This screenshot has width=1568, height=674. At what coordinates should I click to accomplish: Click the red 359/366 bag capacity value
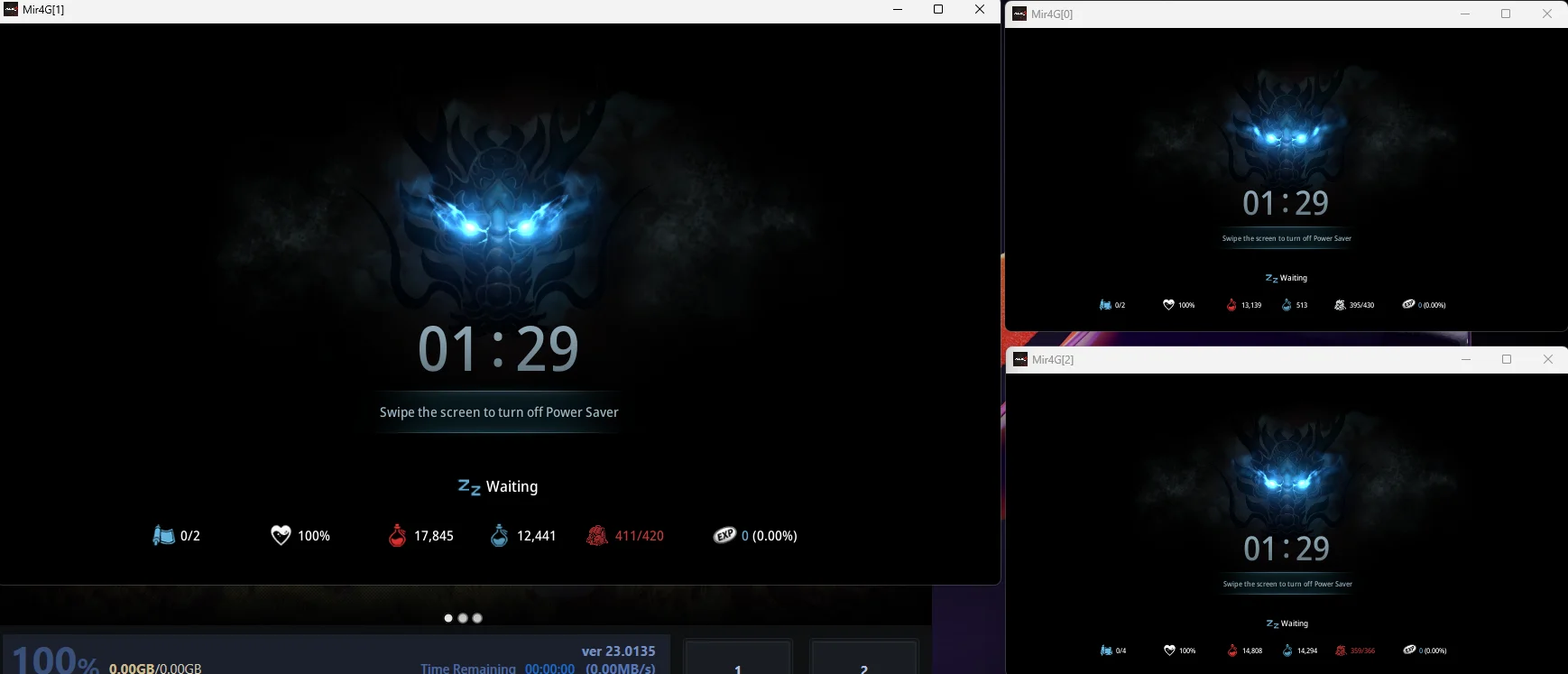1363,651
